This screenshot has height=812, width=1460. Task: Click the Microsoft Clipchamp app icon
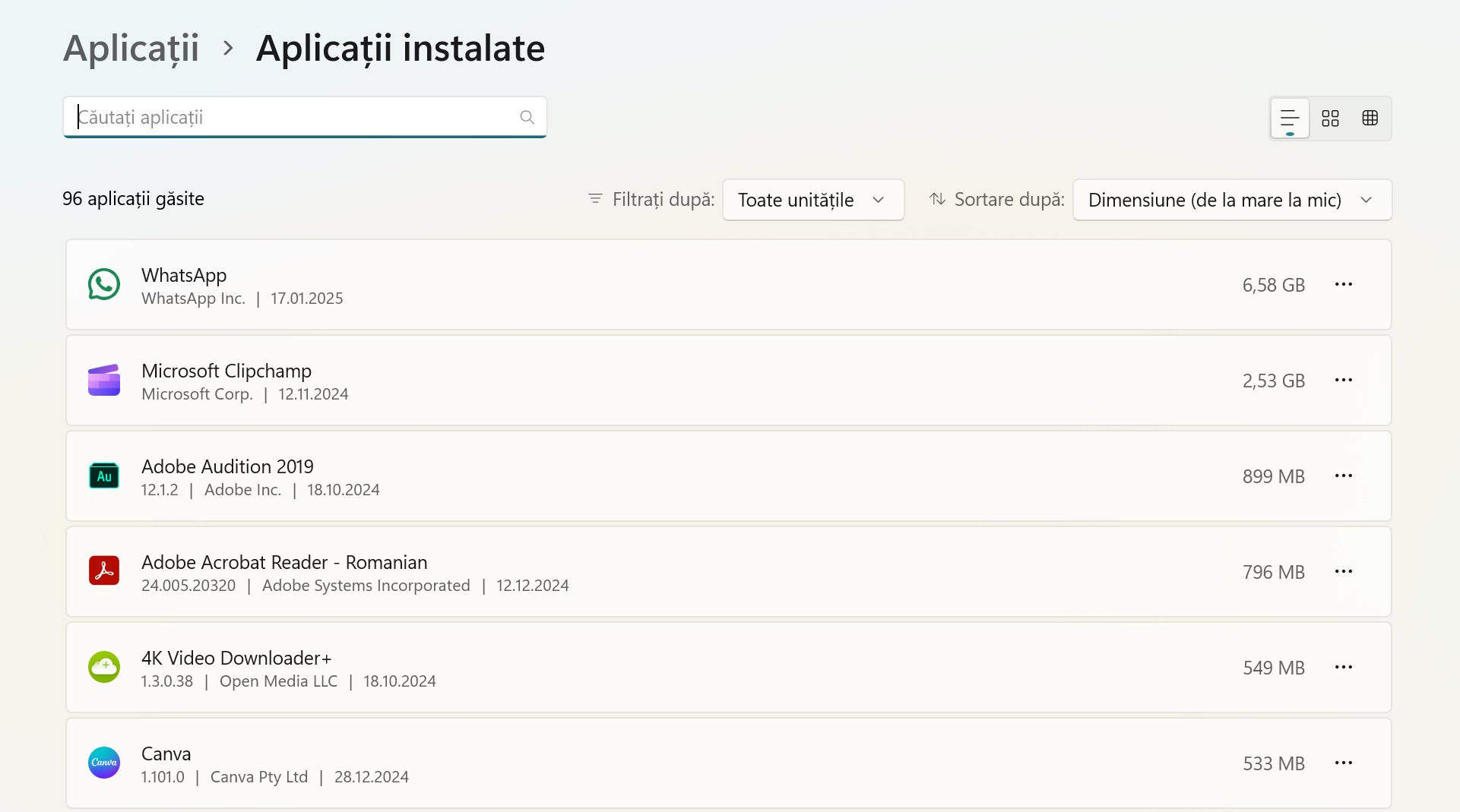[104, 380]
